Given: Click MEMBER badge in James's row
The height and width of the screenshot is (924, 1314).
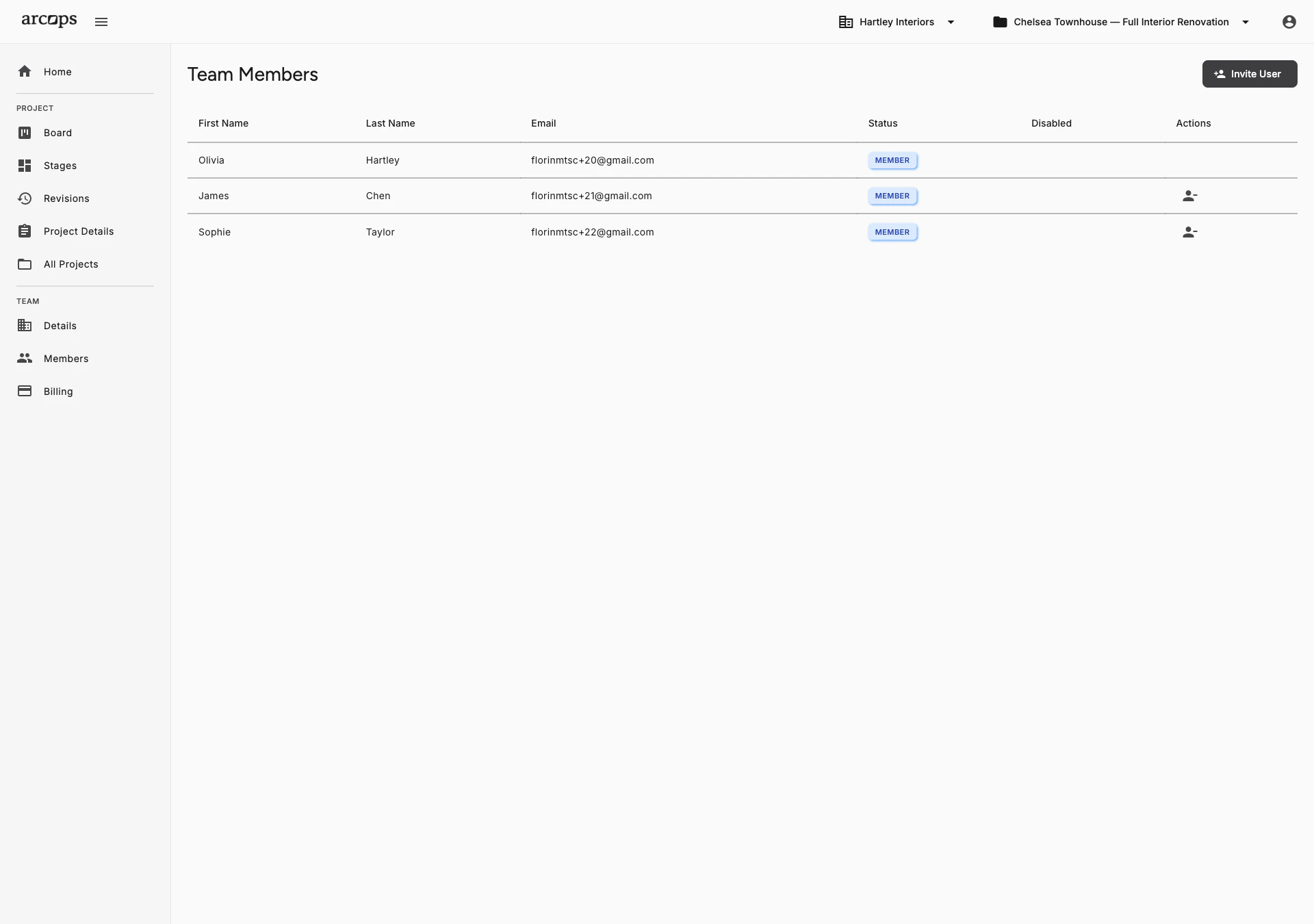Looking at the screenshot, I should click(x=892, y=196).
